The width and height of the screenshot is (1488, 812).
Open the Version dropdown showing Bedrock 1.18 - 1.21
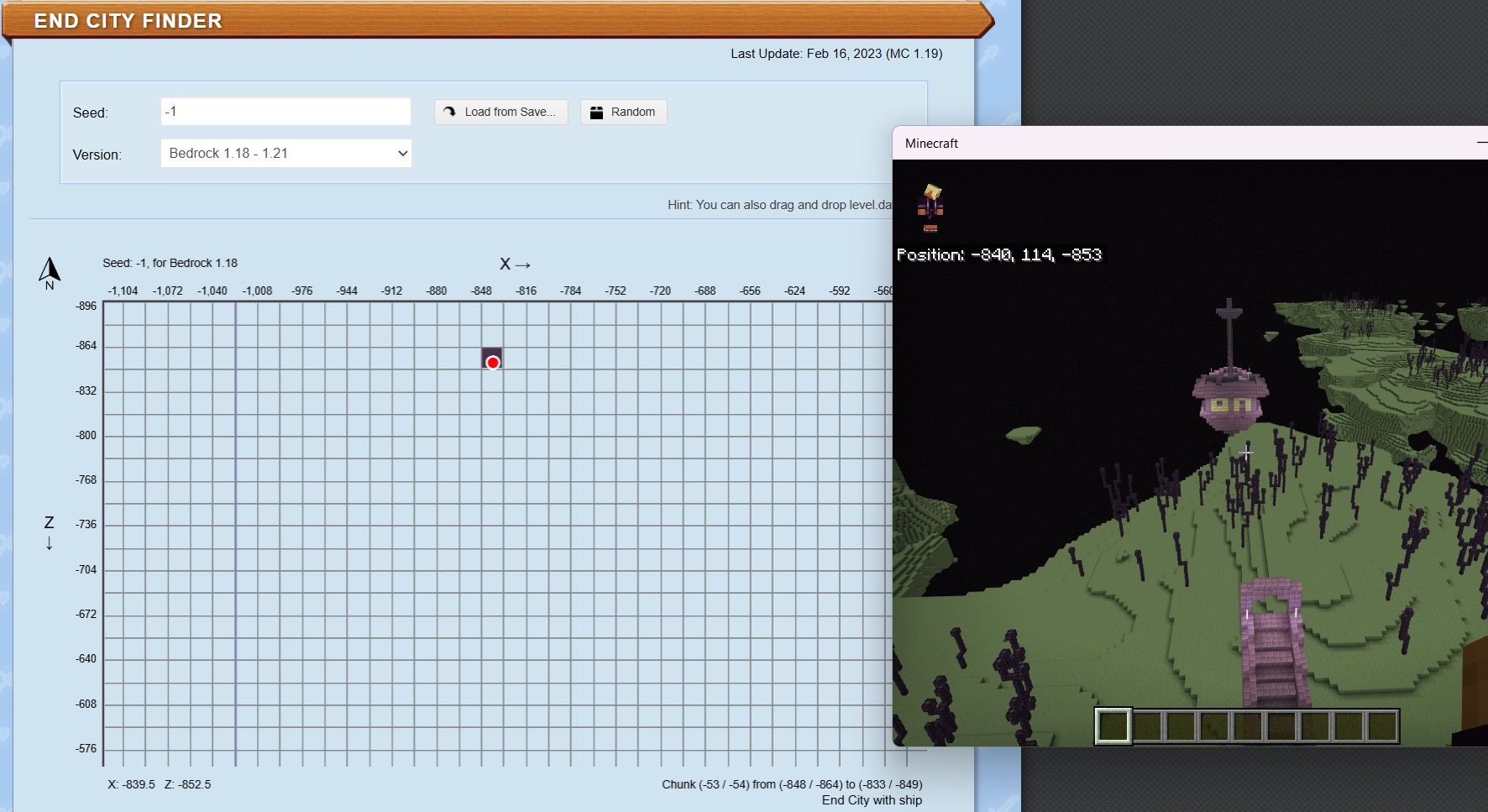coord(286,154)
